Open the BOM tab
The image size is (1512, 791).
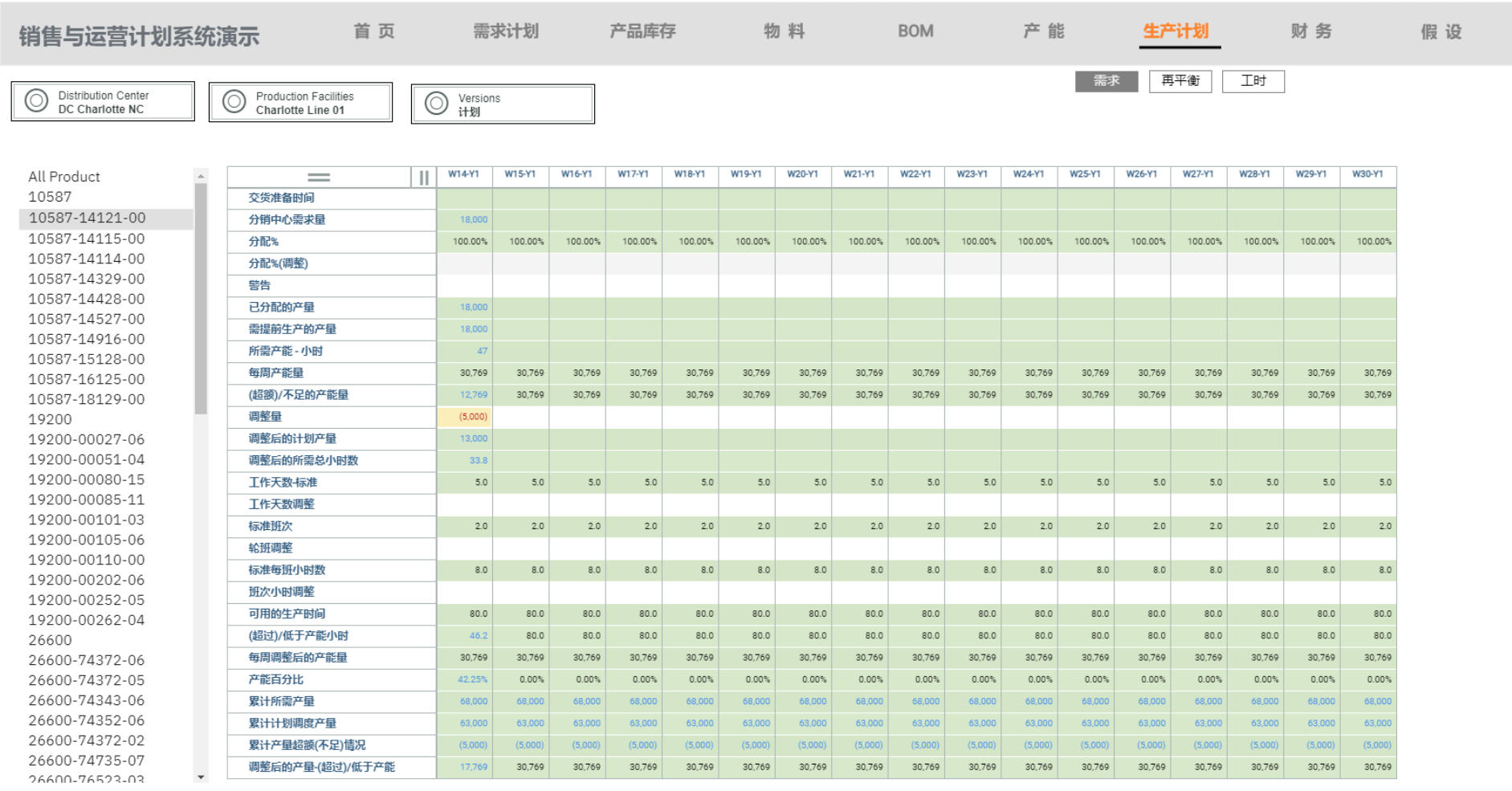pyautogui.click(x=915, y=31)
